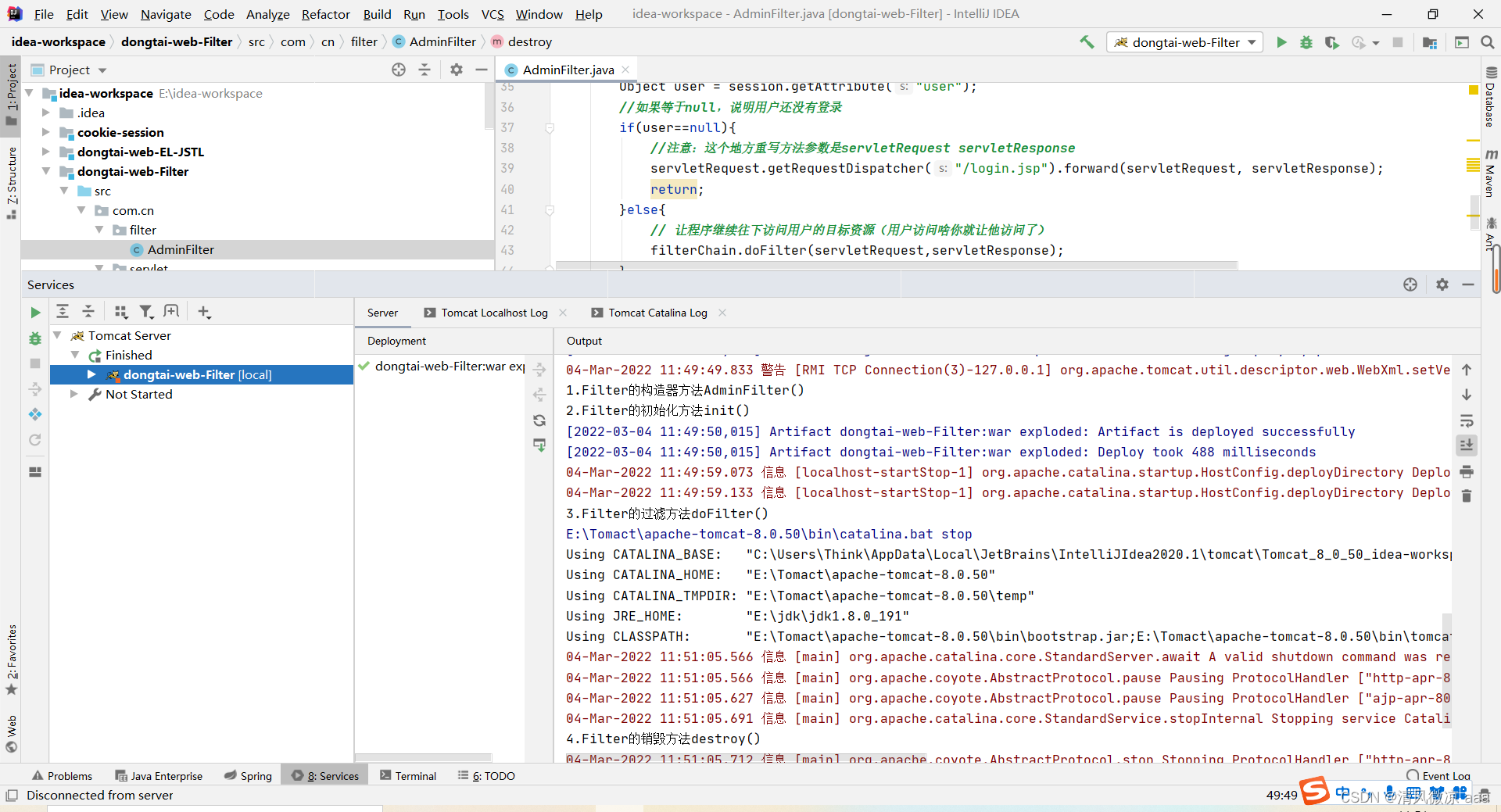Expand the .idea folder
The image size is (1501, 812).
coord(46,113)
